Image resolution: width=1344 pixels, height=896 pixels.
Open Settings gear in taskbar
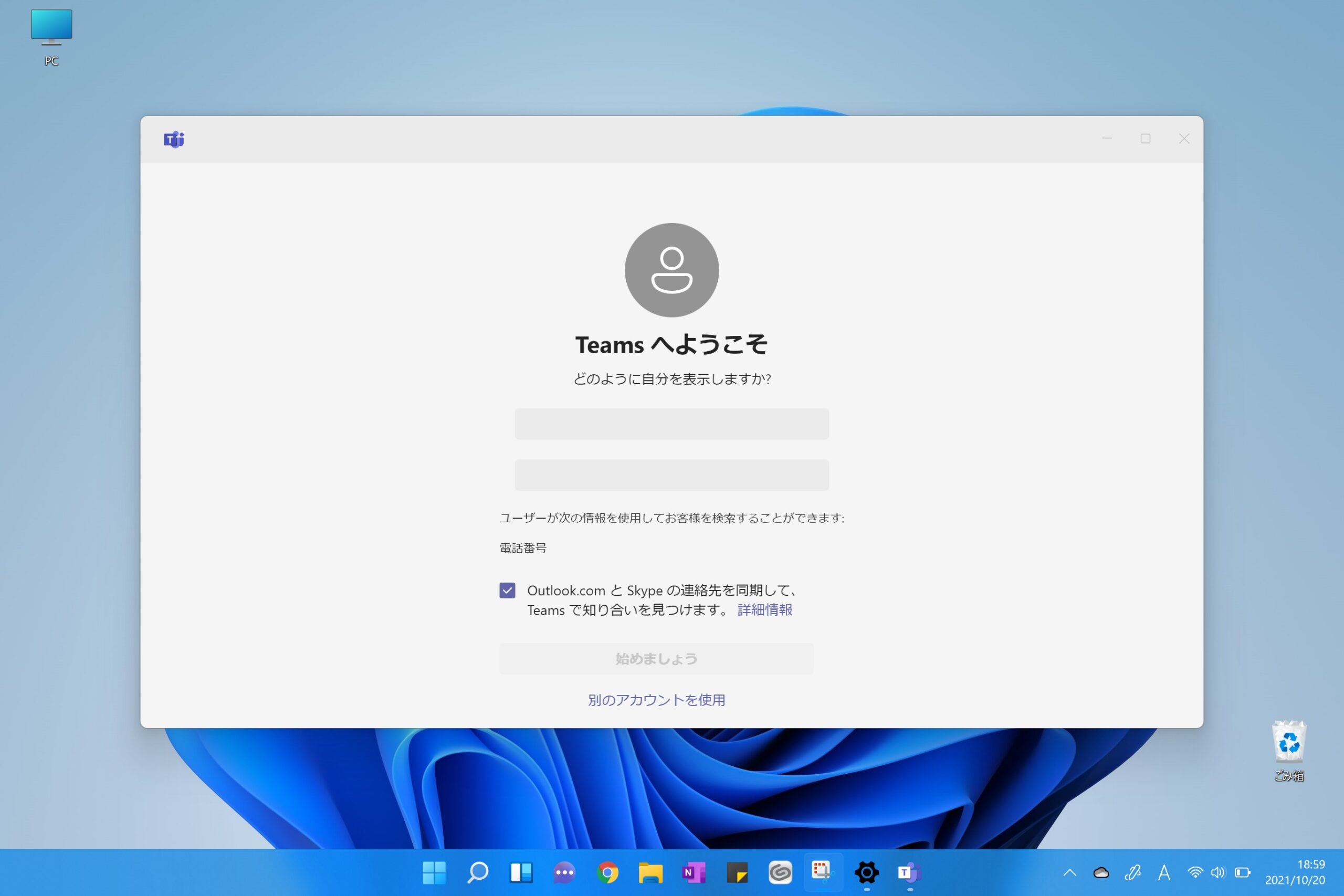click(866, 872)
